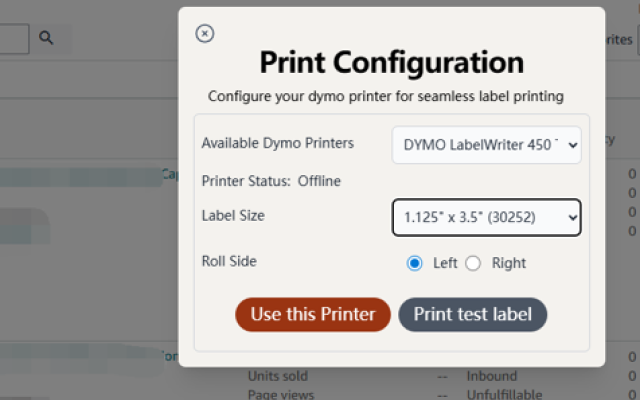Click the dymo printer configuration subtitle text
The height and width of the screenshot is (400, 640).
point(386,96)
